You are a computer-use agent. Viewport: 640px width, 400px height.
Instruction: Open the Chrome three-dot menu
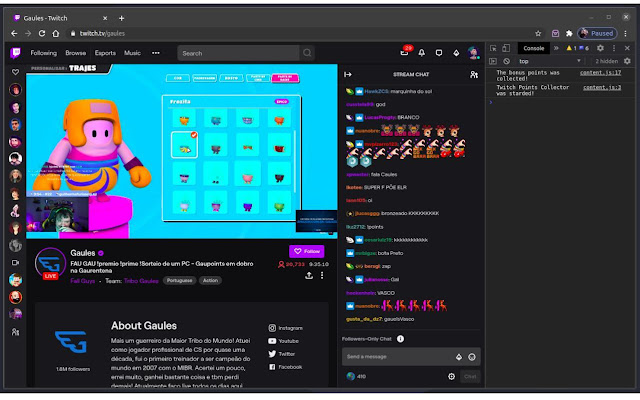point(626,33)
